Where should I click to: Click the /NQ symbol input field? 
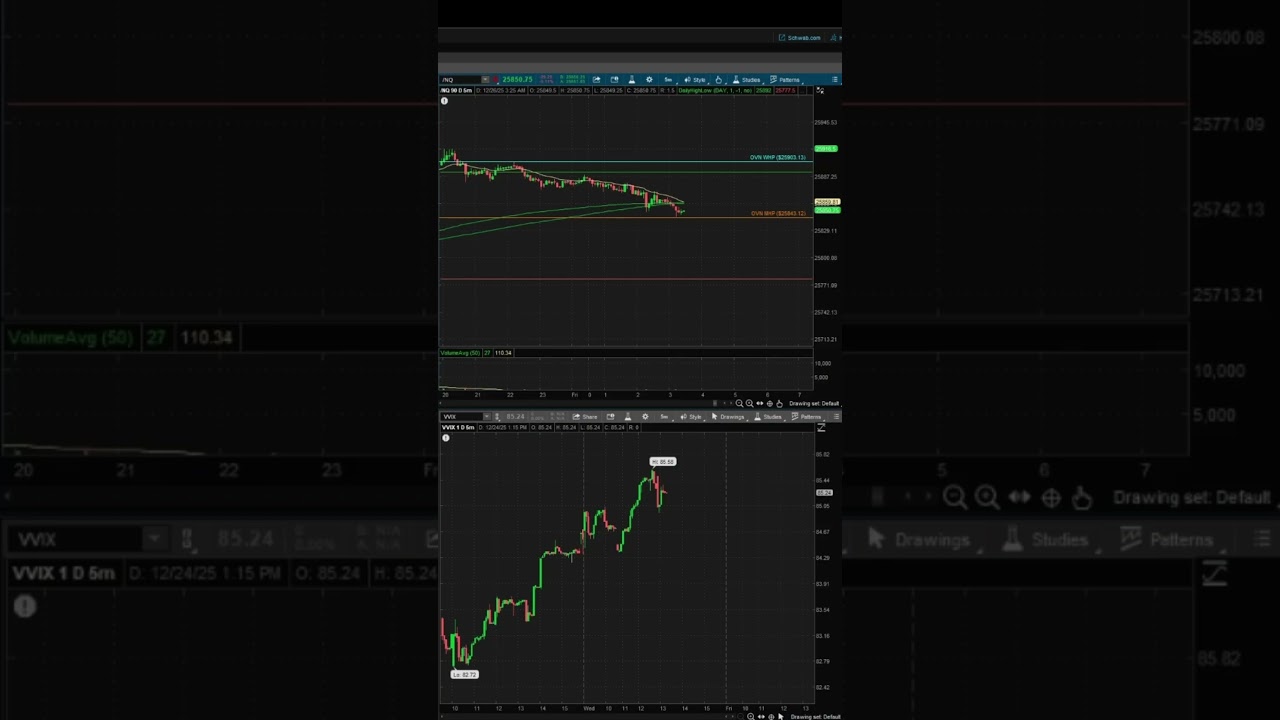(x=460, y=80)
